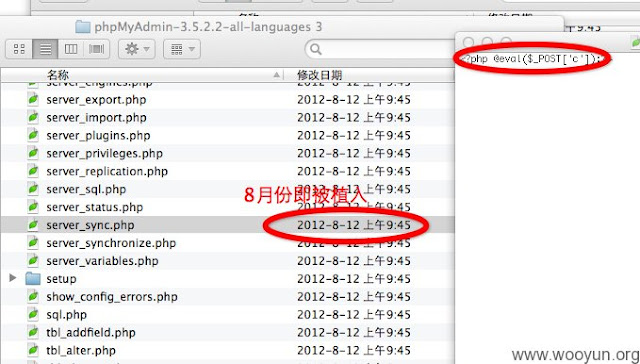Screen dimensions: 640x364
Task: Click the server_import.php file icon
Action: (x=33, y=118)
